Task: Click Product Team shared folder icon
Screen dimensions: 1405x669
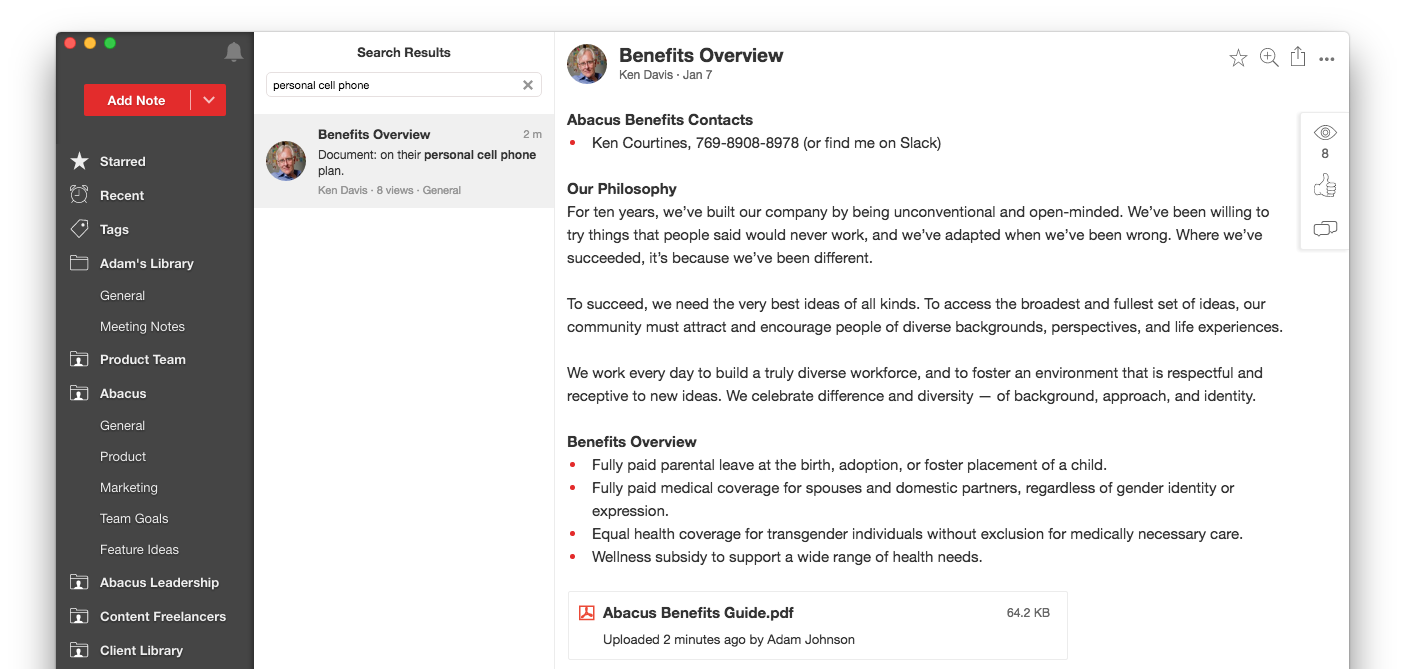Action: (79, 359)
